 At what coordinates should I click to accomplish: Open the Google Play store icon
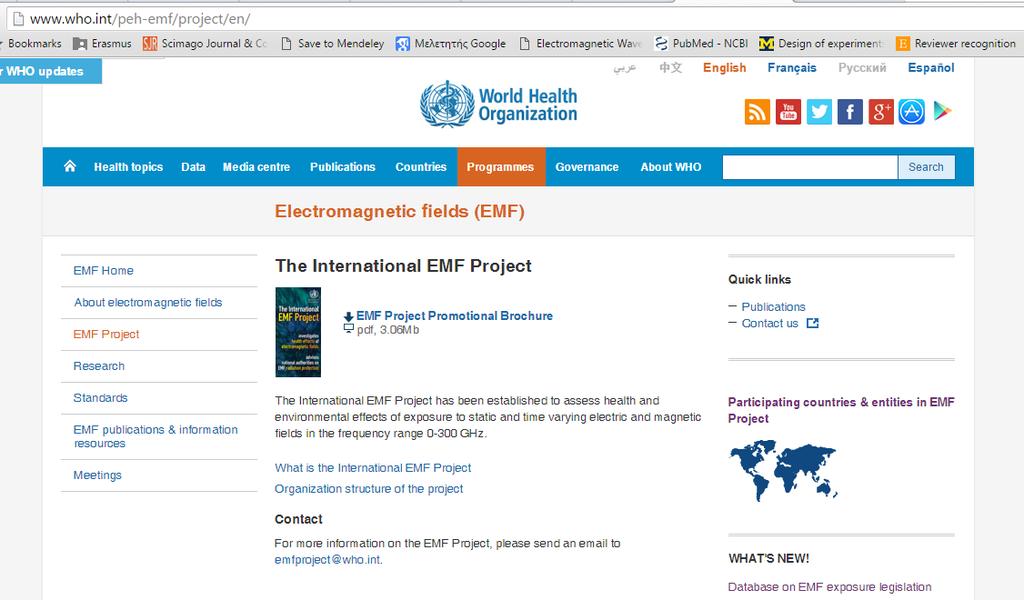[x=942, y=112]
